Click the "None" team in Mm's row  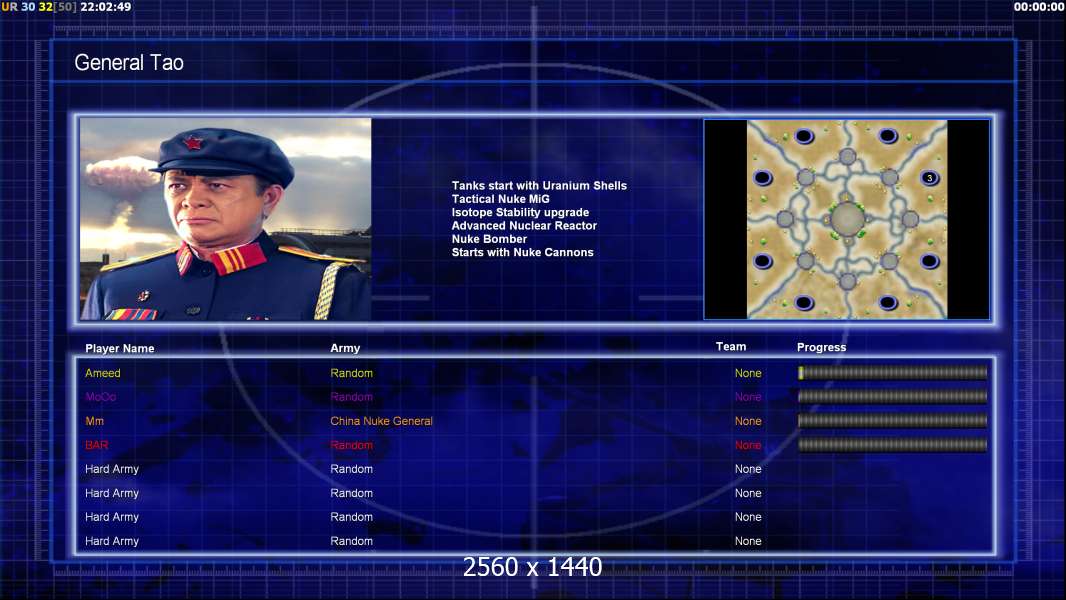[748, 421]
